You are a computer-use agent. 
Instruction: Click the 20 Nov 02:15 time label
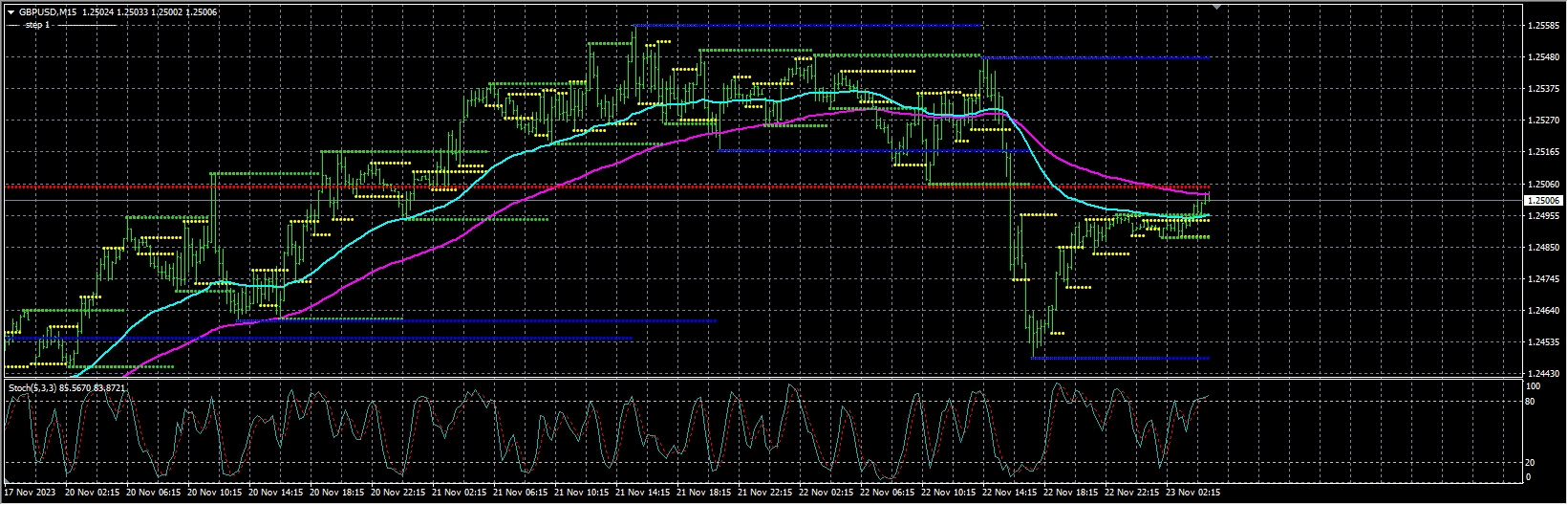pos(95,494)
